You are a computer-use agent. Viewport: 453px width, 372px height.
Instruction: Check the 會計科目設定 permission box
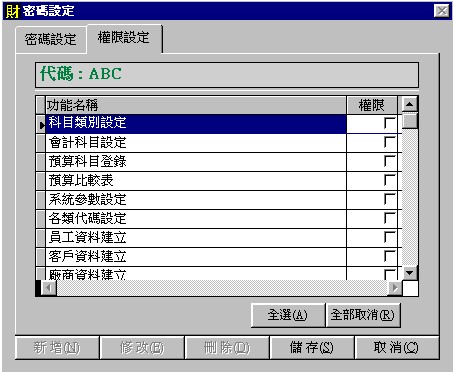click(x=390, y=142)
